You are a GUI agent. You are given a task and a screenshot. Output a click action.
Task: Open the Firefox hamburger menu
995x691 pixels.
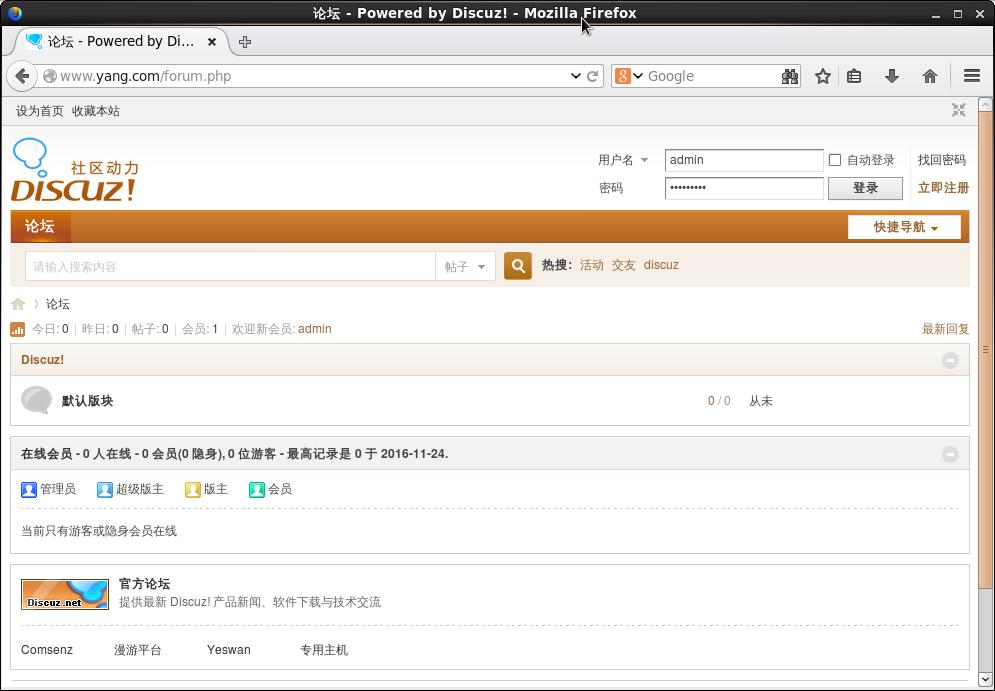pos(971,76)
